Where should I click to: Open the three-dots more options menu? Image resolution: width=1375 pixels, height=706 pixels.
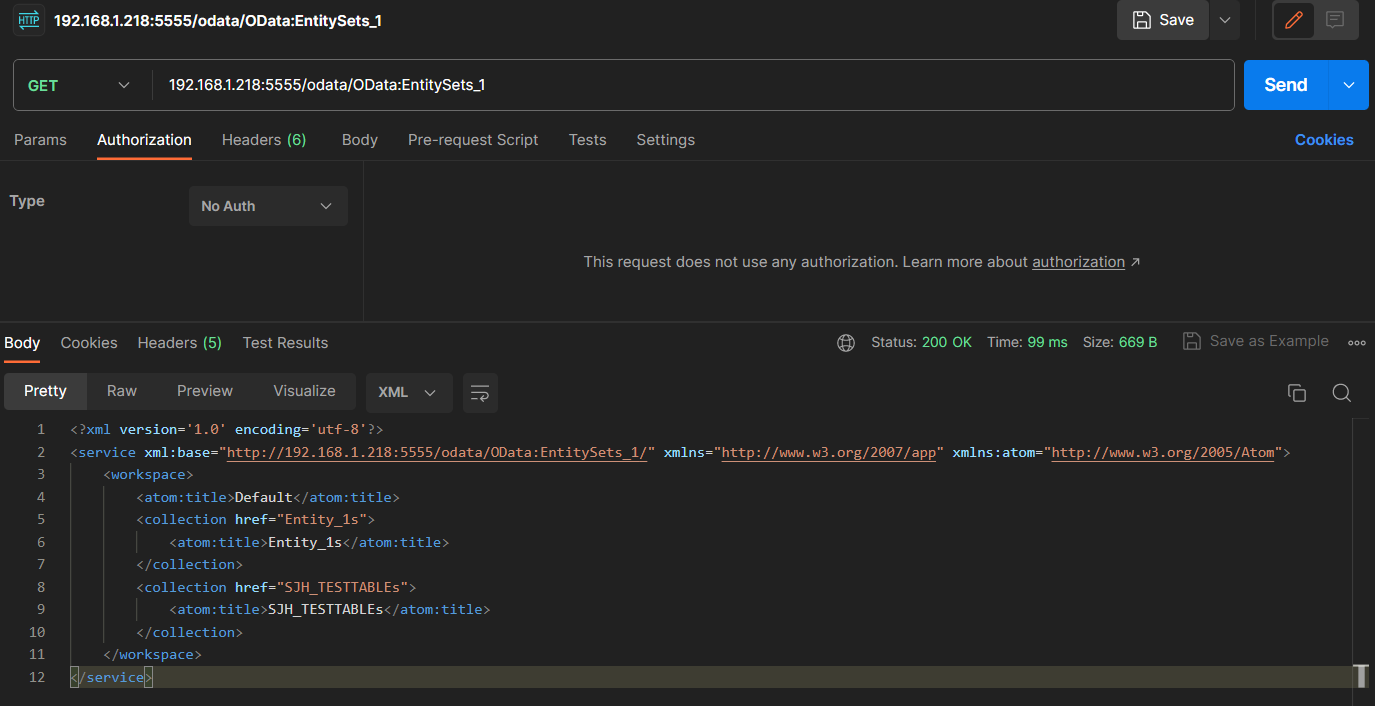1356,342
